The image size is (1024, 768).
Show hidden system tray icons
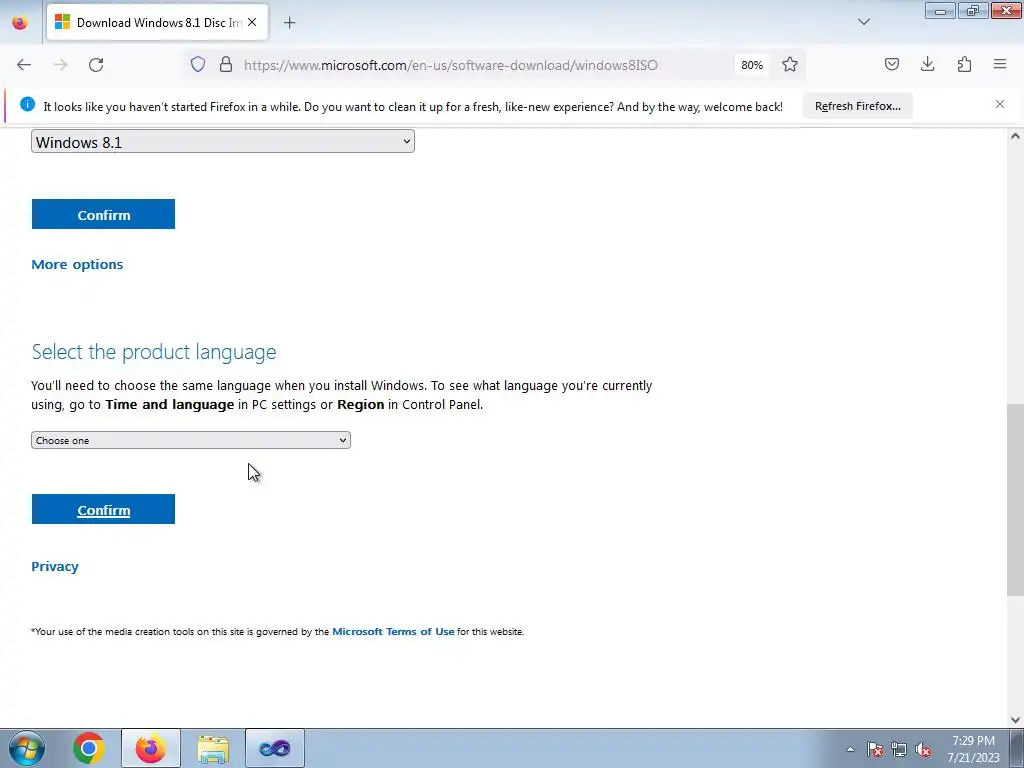click(x=850, y=749)
